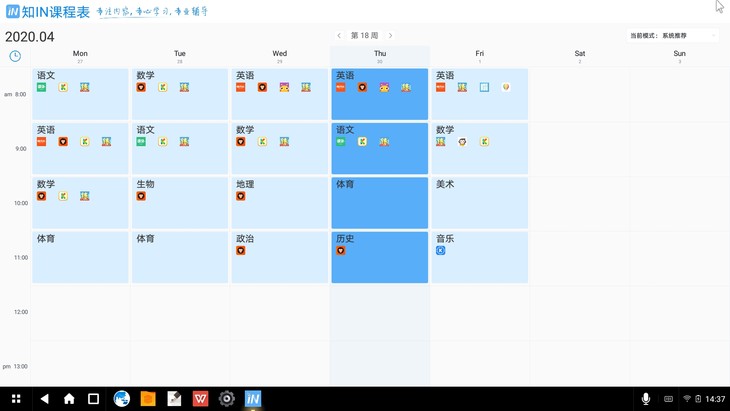
Task: Click the clock icon beside the time column
Action: [x=15, y=56]
